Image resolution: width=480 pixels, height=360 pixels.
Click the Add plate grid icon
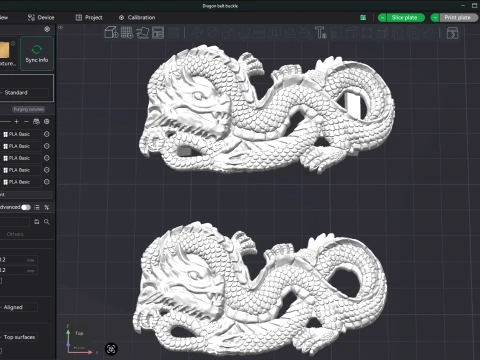[x=127, y=33]
